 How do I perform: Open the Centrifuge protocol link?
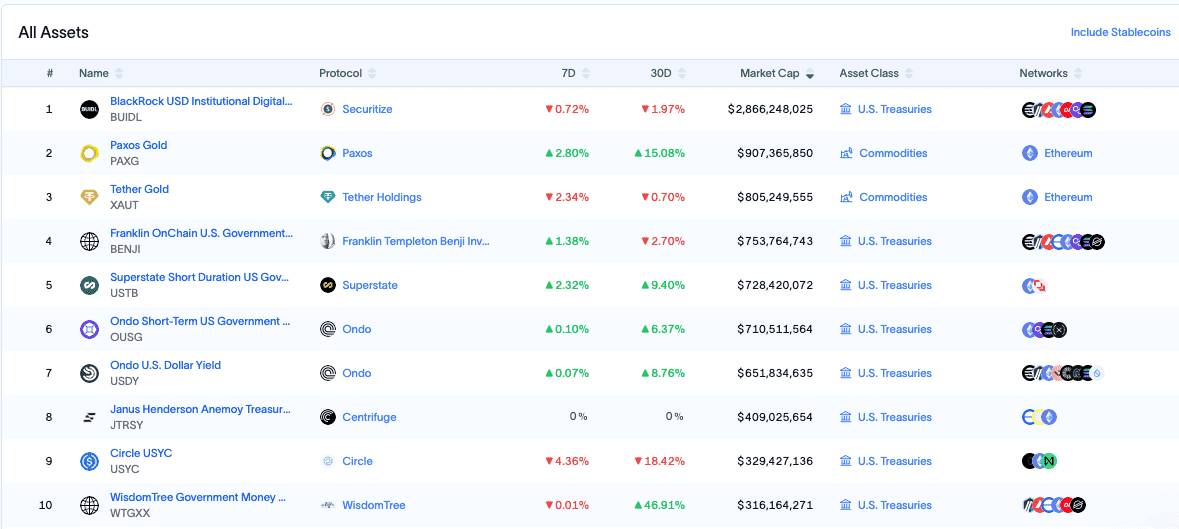point(369,417)
